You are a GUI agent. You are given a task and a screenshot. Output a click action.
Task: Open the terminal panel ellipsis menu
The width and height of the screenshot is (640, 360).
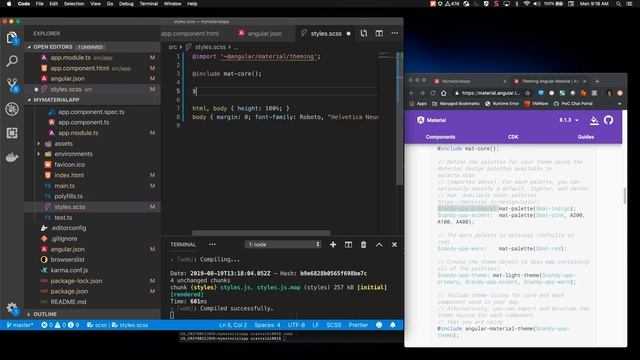(x=212, y=244)
